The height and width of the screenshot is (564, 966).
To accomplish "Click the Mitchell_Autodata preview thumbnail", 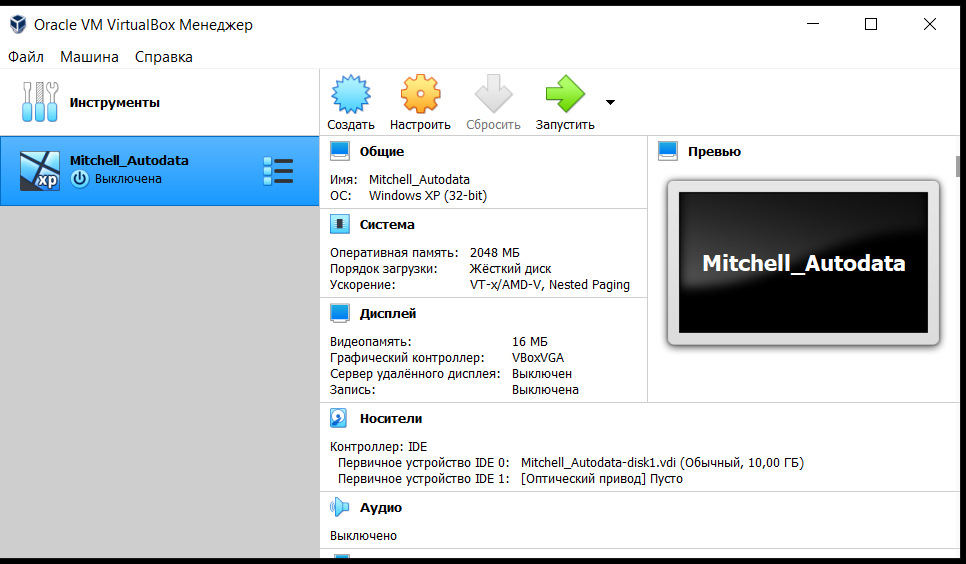I will coord(803,263).
